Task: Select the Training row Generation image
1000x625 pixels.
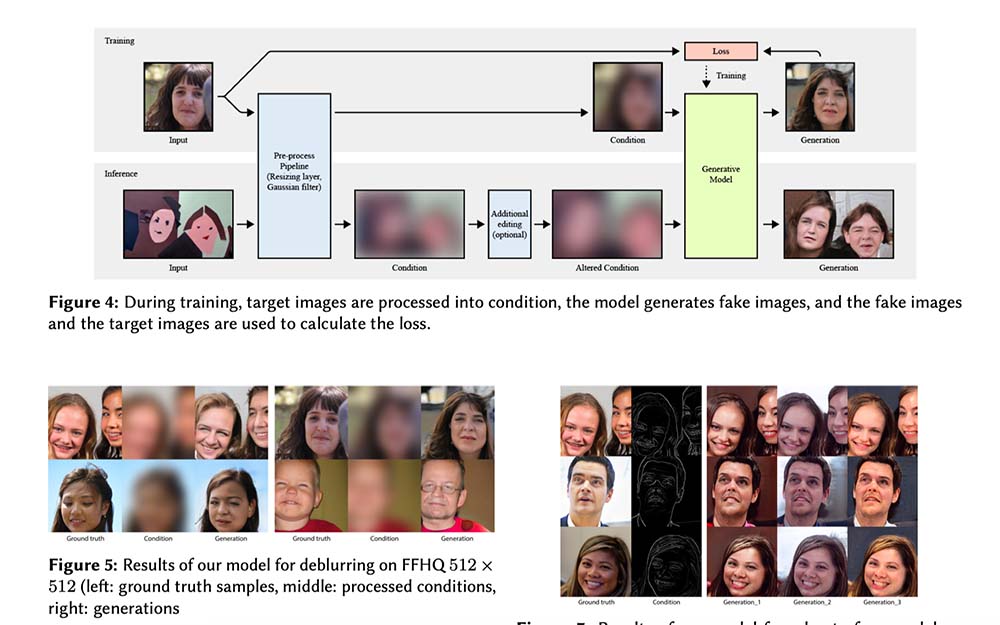Action: click(820, 97)
